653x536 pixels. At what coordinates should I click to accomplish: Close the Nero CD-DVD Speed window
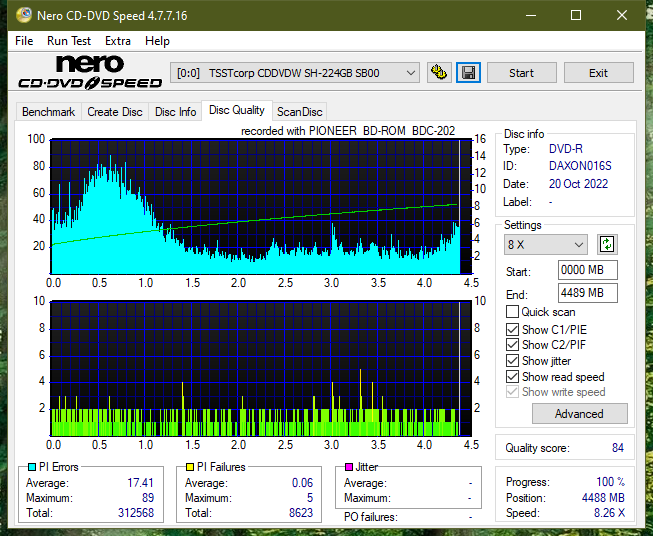click(x=622, y=15)
